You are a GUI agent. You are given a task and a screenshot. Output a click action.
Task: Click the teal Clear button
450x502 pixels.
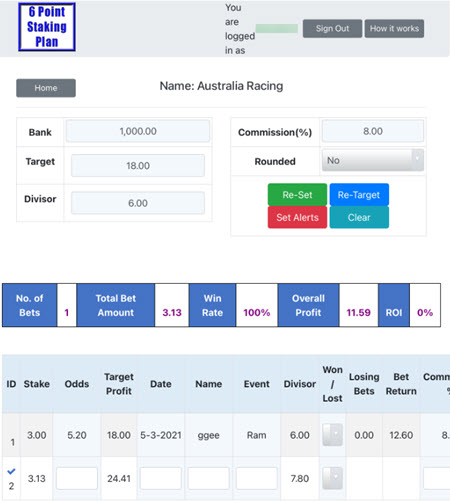coord(359,217)
